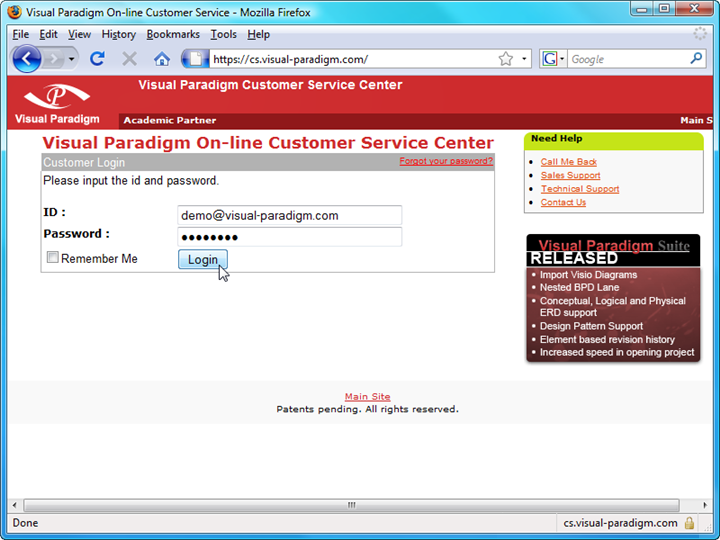Close the Firefox window
The width and height of the screenshot is (720, 540).
(694, 9)
